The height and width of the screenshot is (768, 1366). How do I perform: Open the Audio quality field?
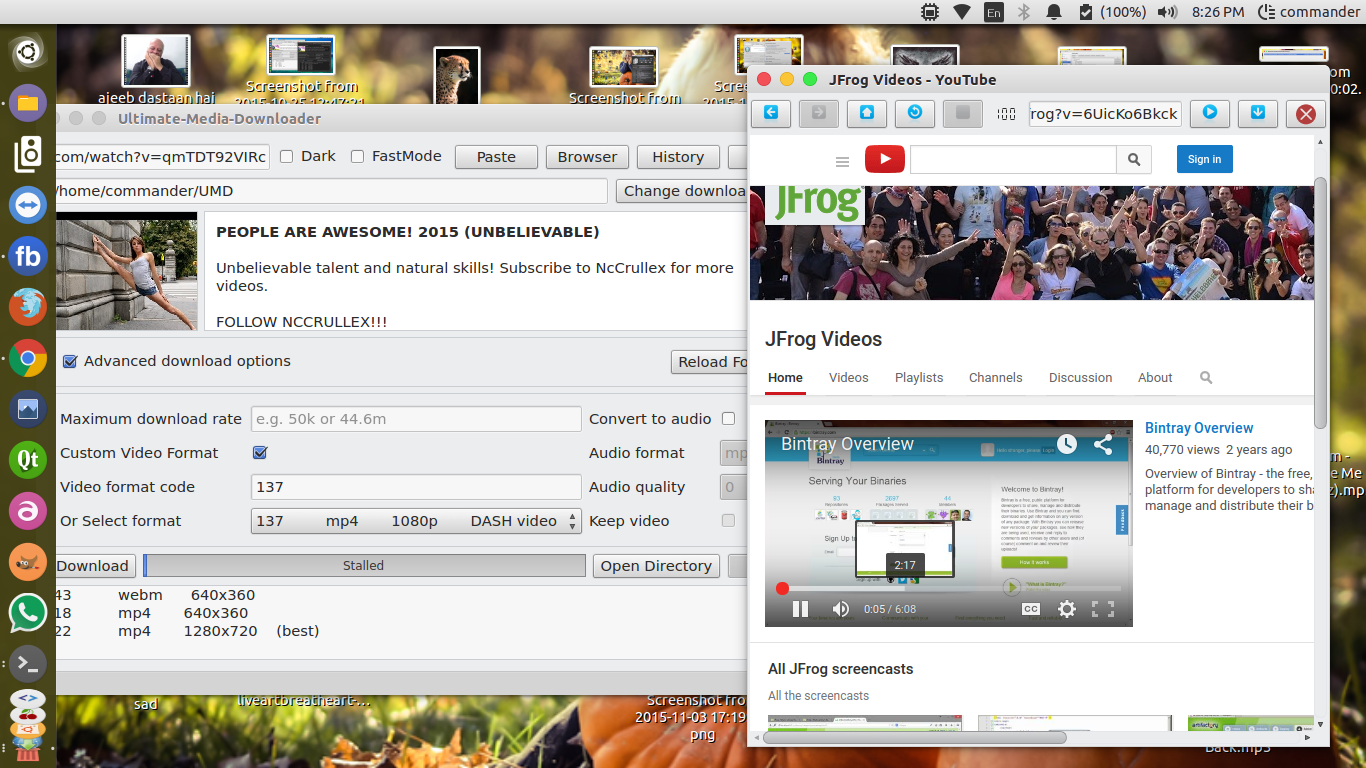[x=735, y=487]
